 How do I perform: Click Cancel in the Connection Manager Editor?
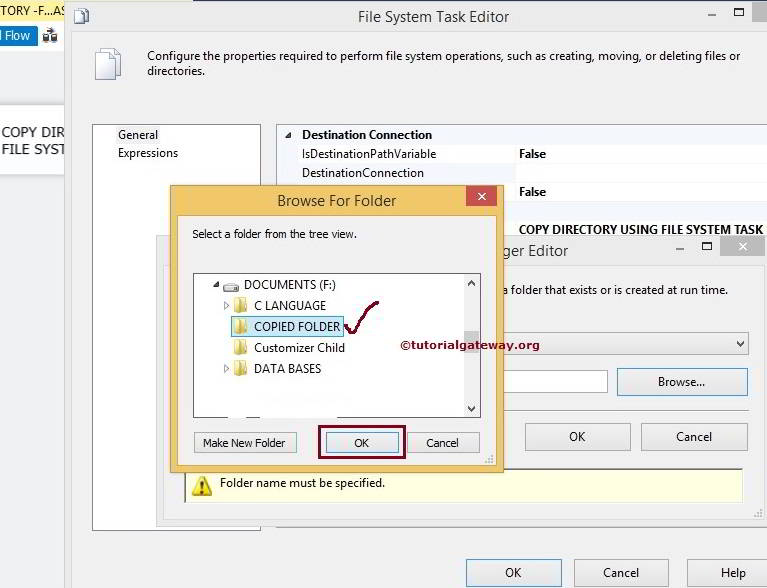click(x=694, y=437)
